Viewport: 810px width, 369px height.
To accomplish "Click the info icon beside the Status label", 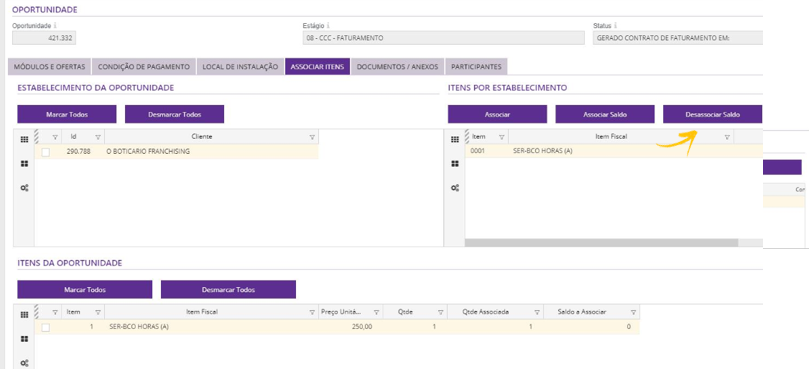I will pyautogui.click(x=616, y=25).
